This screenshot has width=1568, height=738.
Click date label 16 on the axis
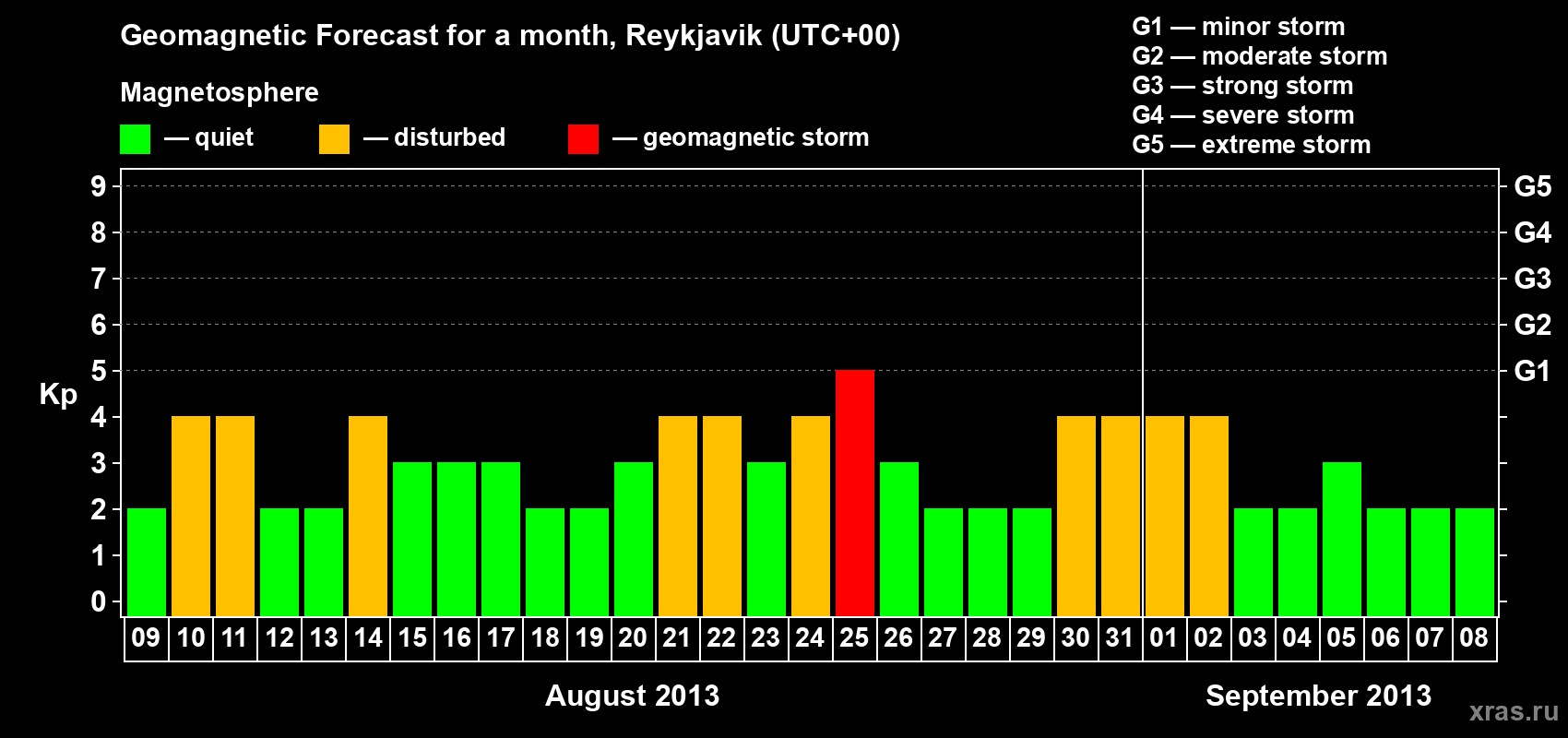(x=457, y=638)
